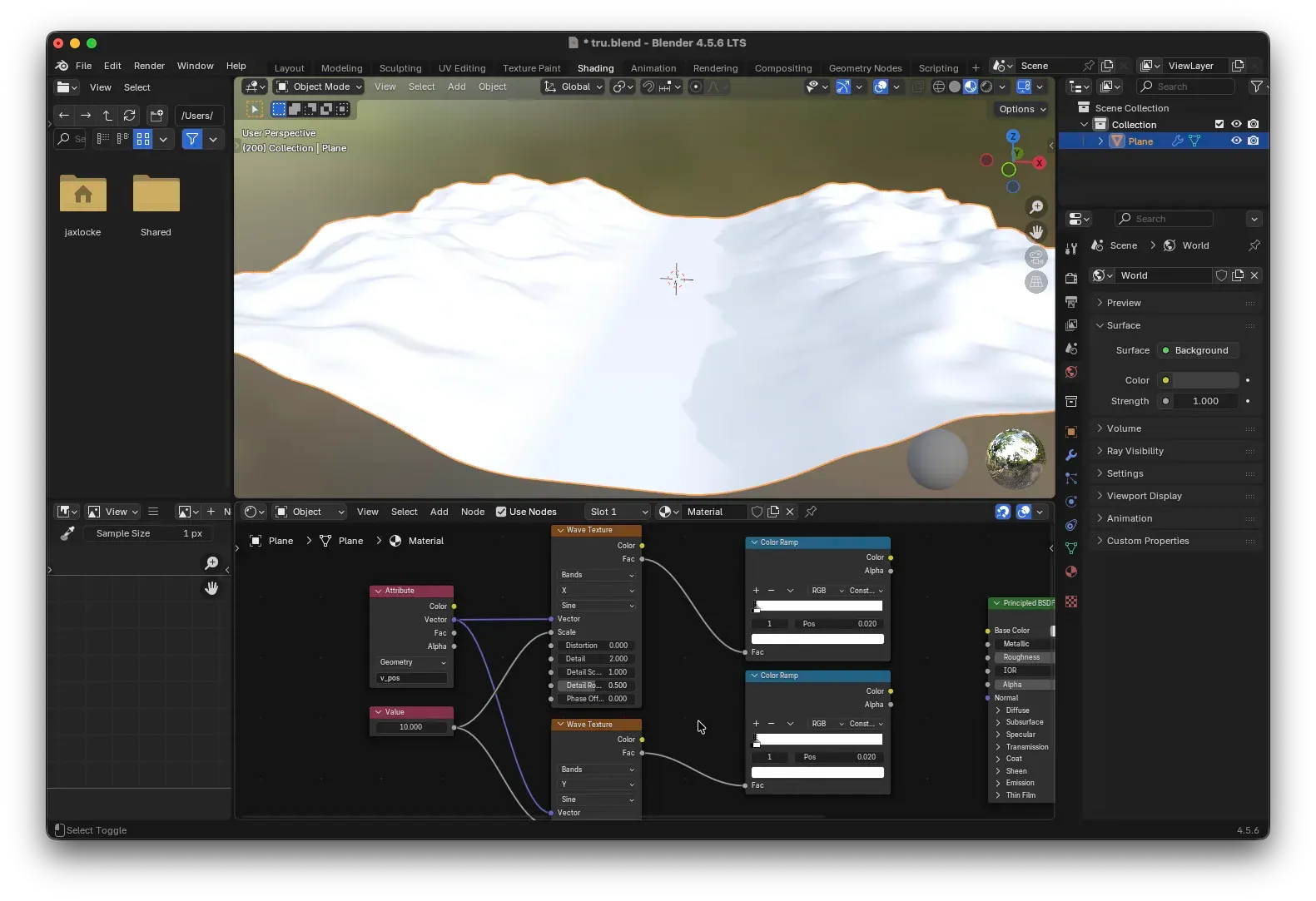Uncheck the Use Nodes checkbox
1316x901 pixels.
501,512
